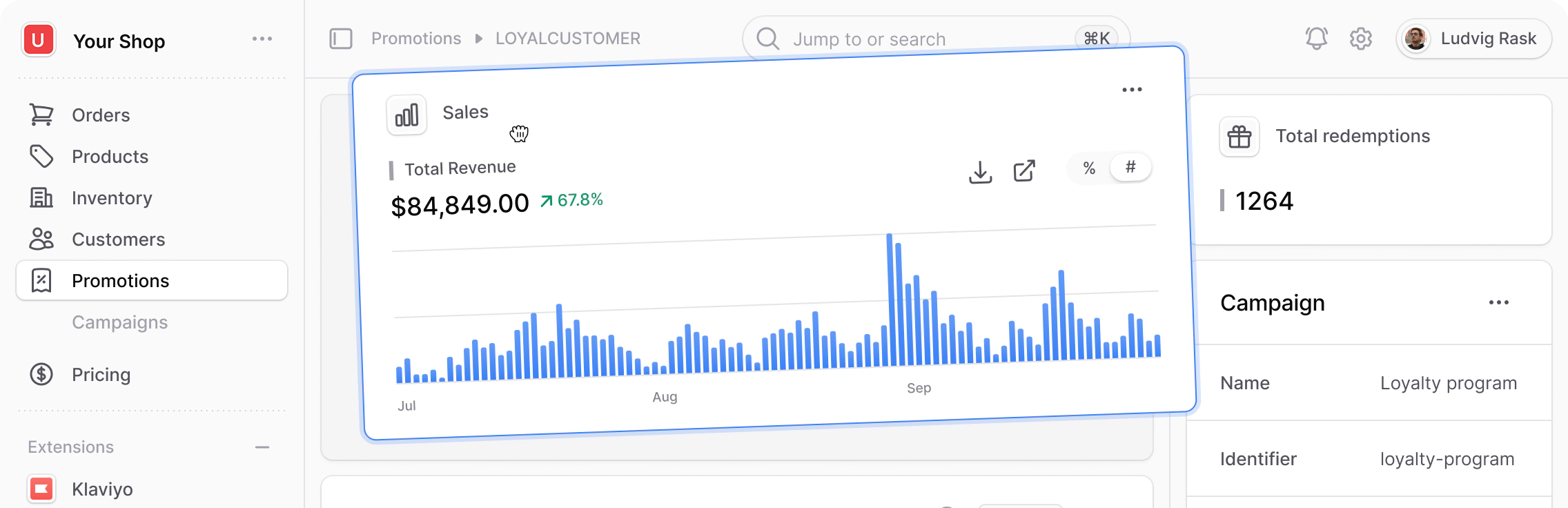Open Campaign panel more options
This screenshot has height=508, width=1568.
coord(1498,303)
